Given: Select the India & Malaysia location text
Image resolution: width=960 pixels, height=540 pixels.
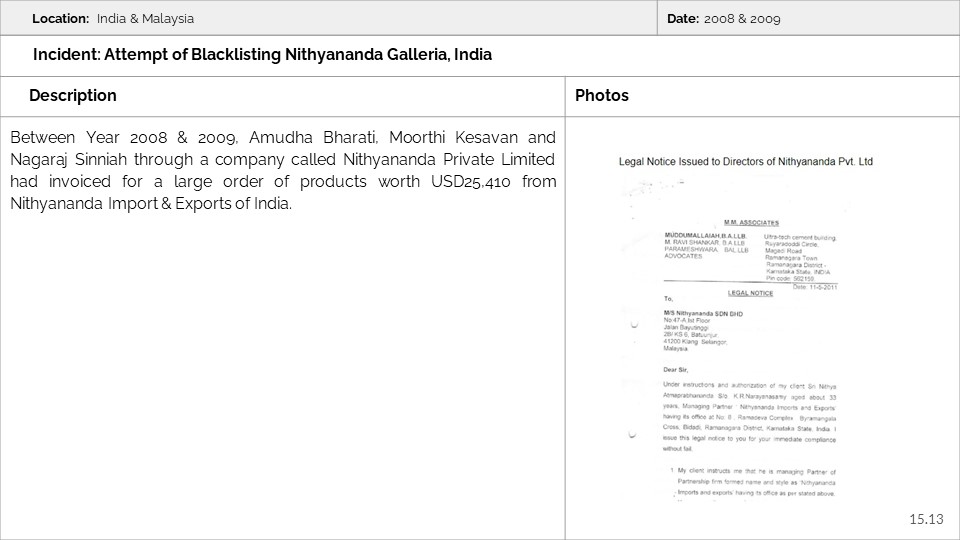Looking at the screenshot, I should (x=145, y=19).
